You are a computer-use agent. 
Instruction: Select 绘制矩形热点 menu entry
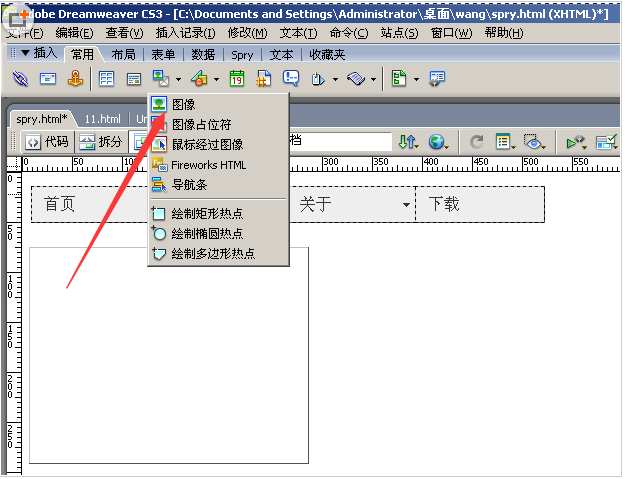pos(218,214)
